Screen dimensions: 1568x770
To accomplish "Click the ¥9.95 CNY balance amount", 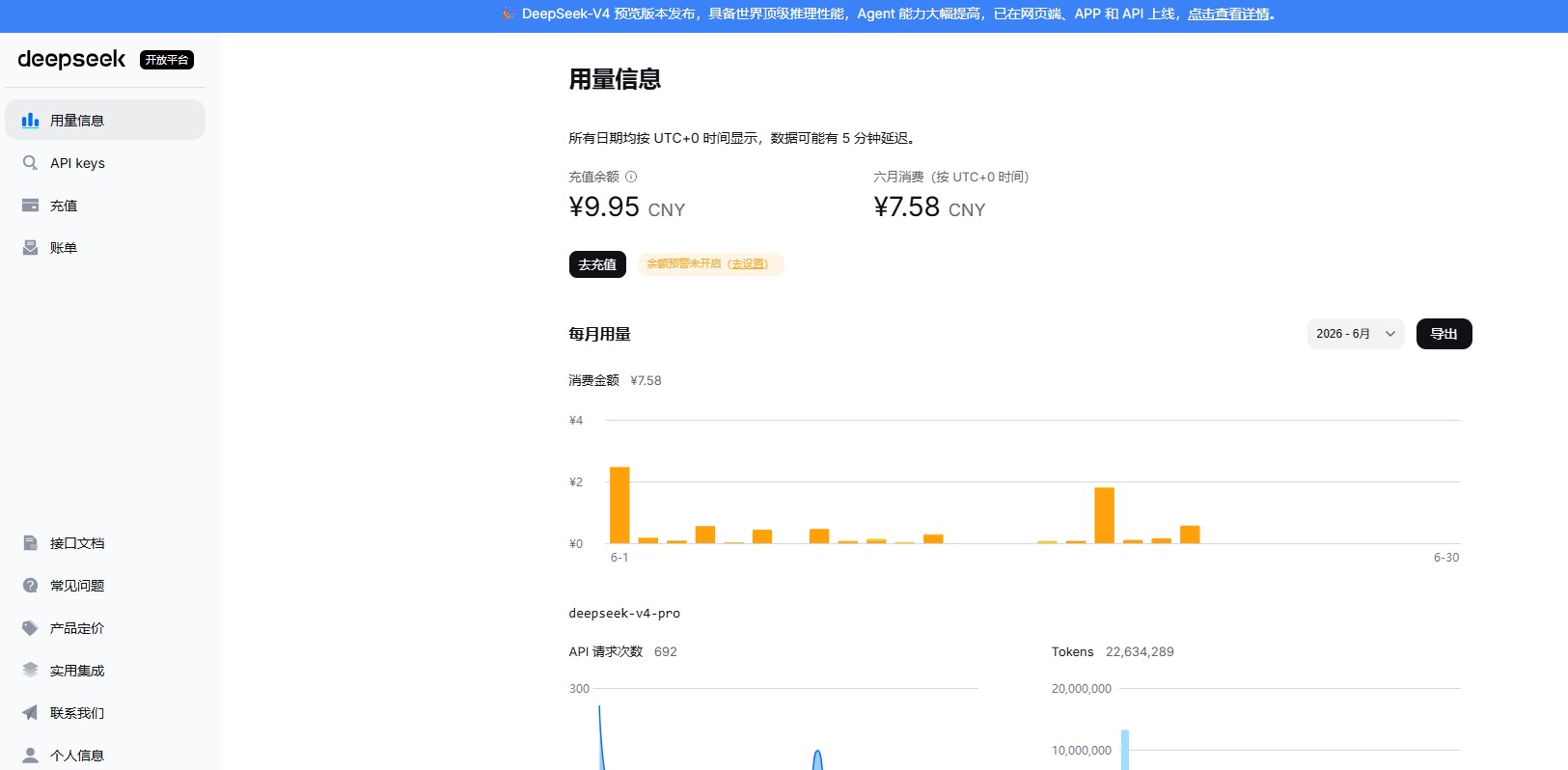I will (x=627, y=207).
